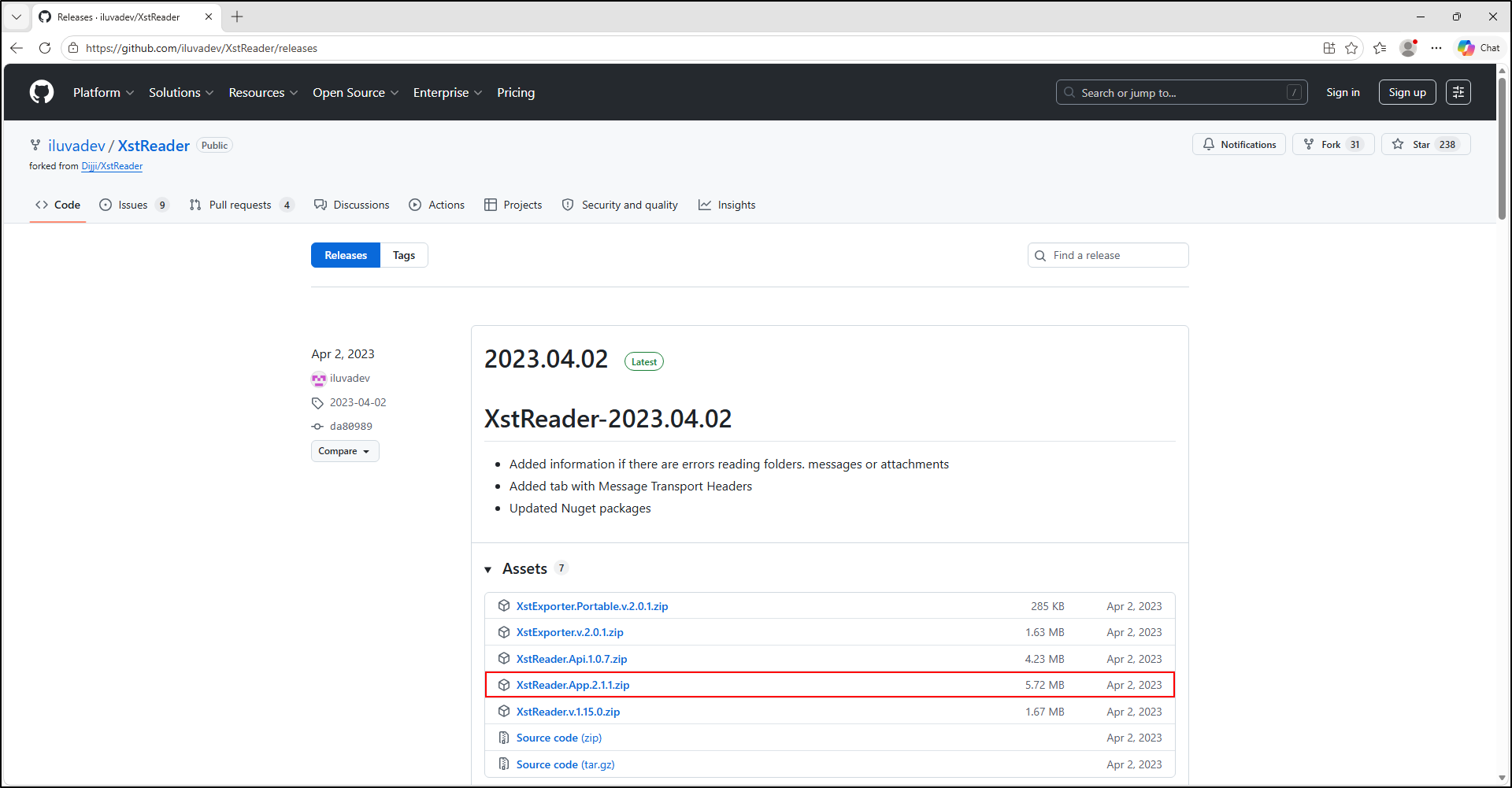The image size is (1512, 788).
Task: Expand the Platform menu
Action: coord(103,92)
